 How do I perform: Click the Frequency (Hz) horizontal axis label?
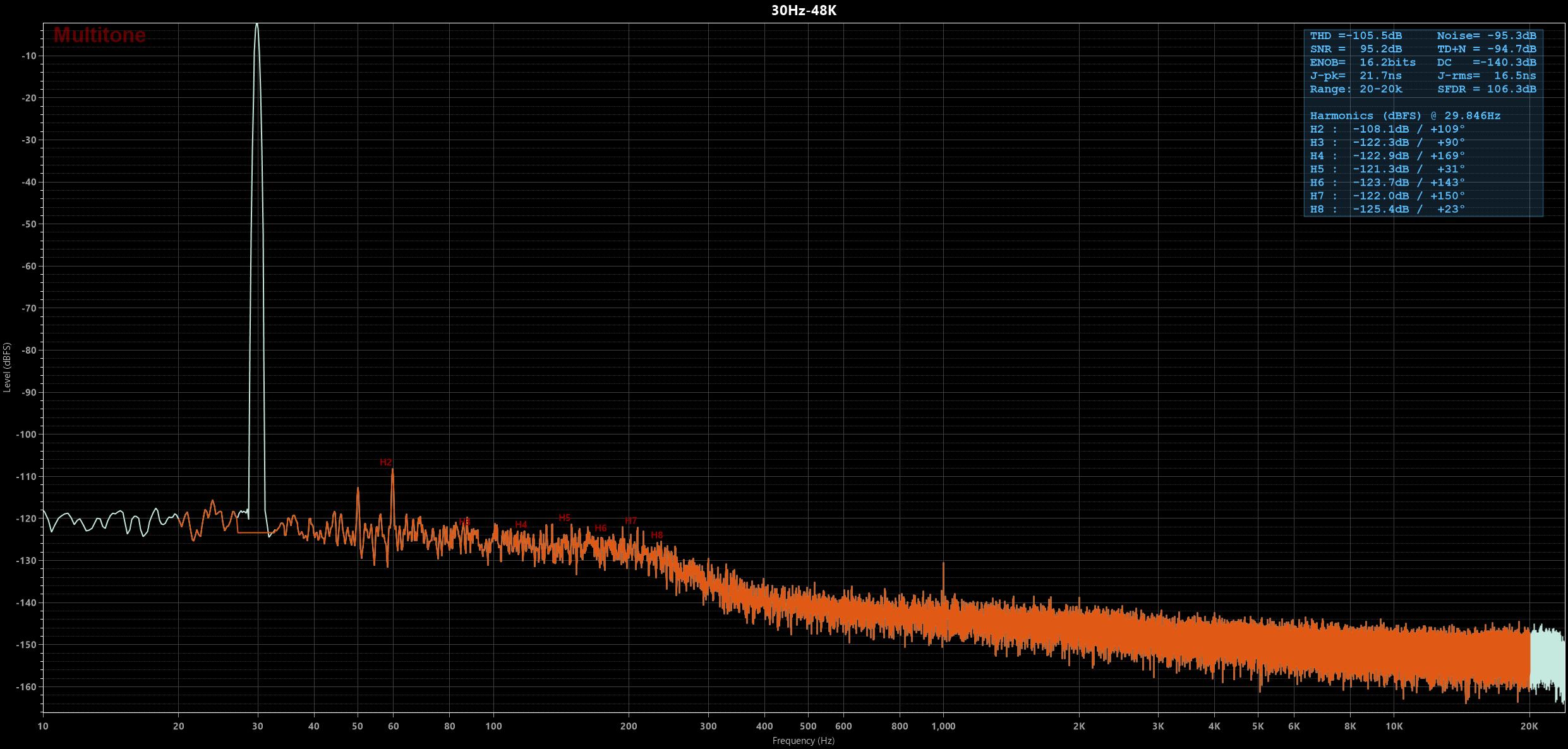pyautogui.click(x=803, y=741)
